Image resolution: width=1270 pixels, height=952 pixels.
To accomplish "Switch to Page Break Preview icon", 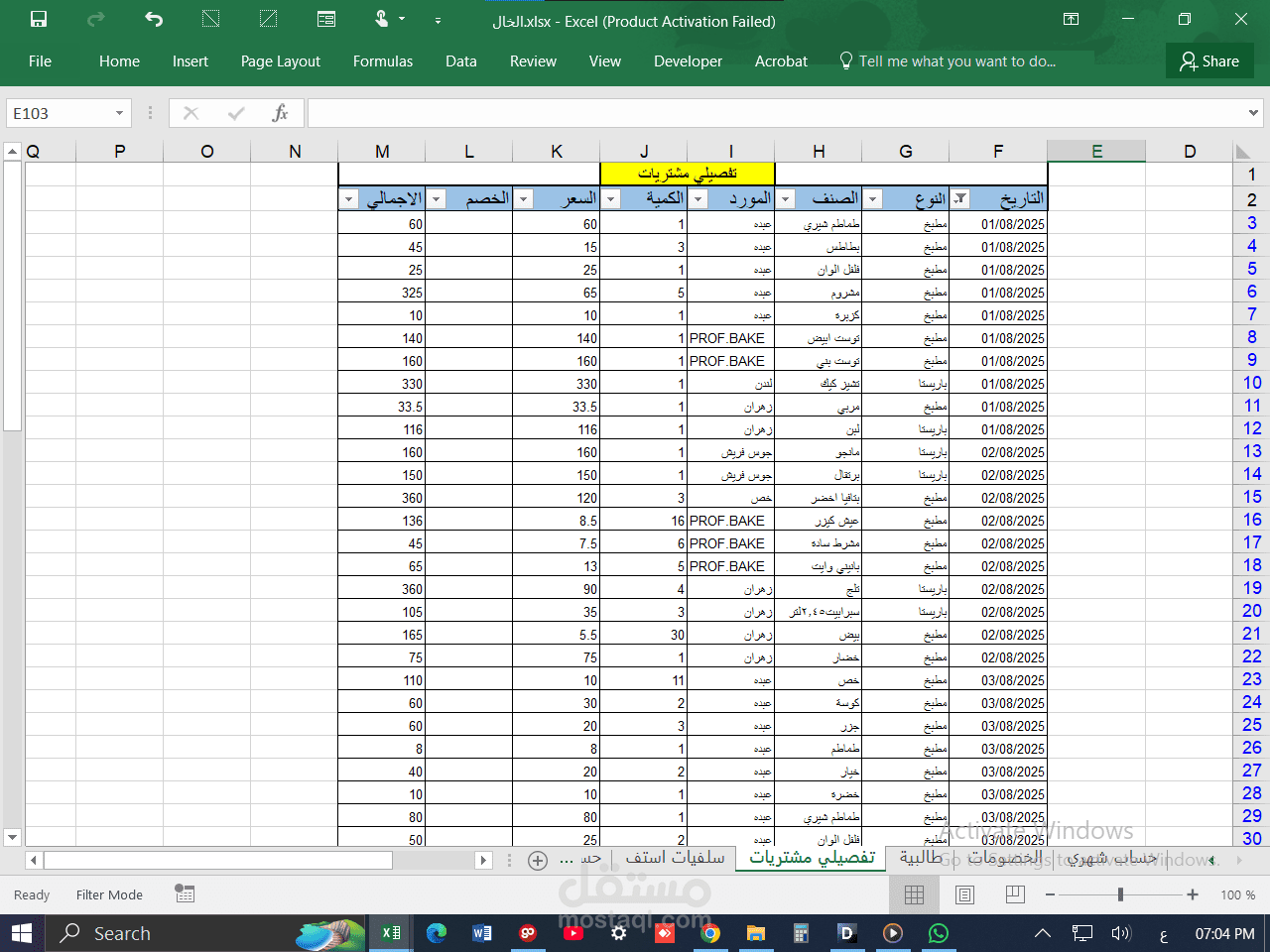I will (x=1014, y=894).
